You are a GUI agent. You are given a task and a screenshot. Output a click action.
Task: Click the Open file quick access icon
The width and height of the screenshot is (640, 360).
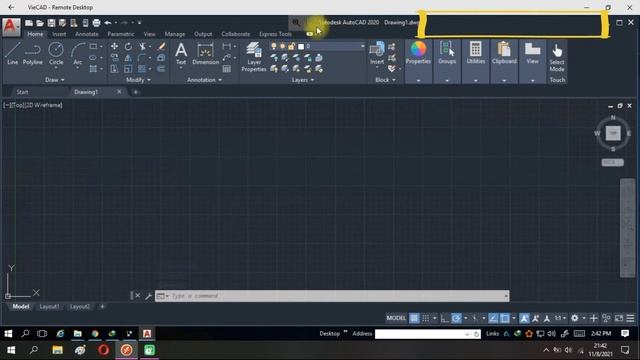(x=40, y=23)
